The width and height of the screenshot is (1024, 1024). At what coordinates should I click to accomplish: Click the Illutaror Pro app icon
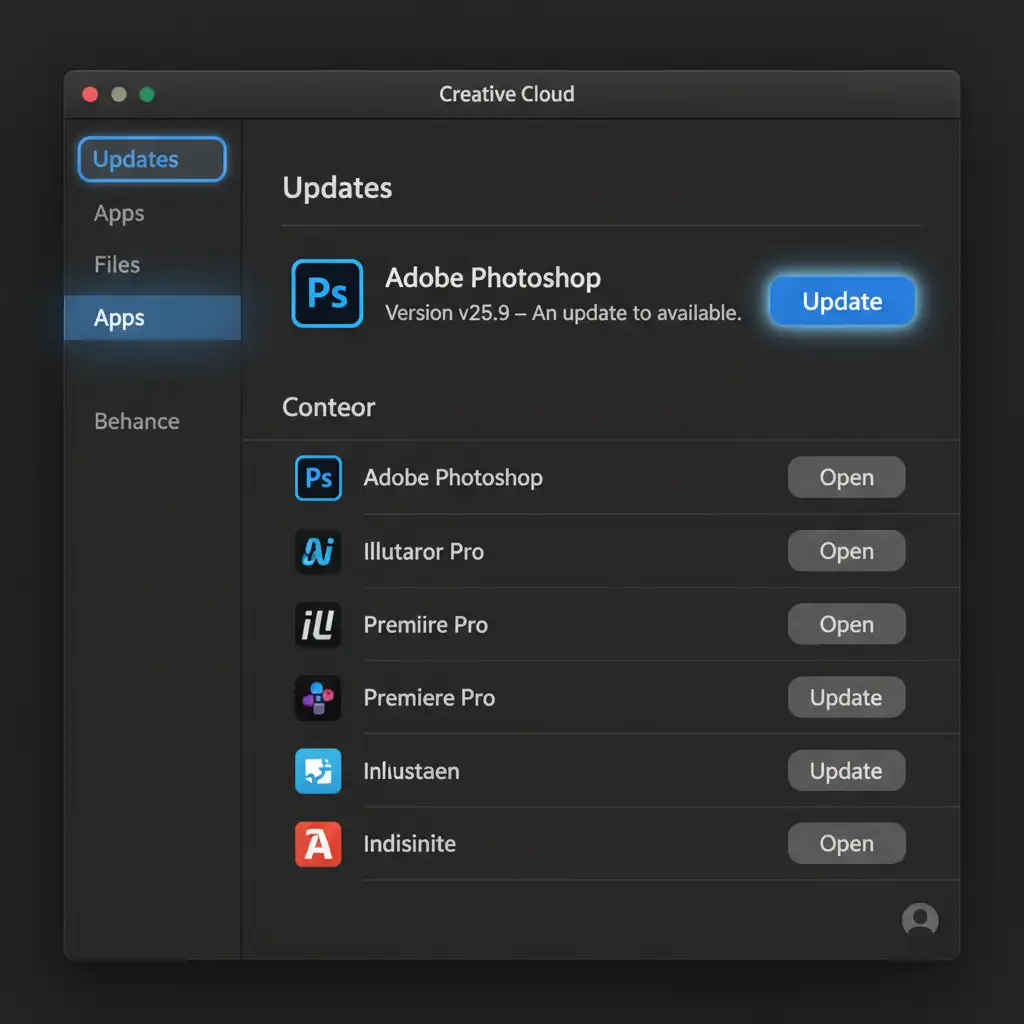point(318,551)
